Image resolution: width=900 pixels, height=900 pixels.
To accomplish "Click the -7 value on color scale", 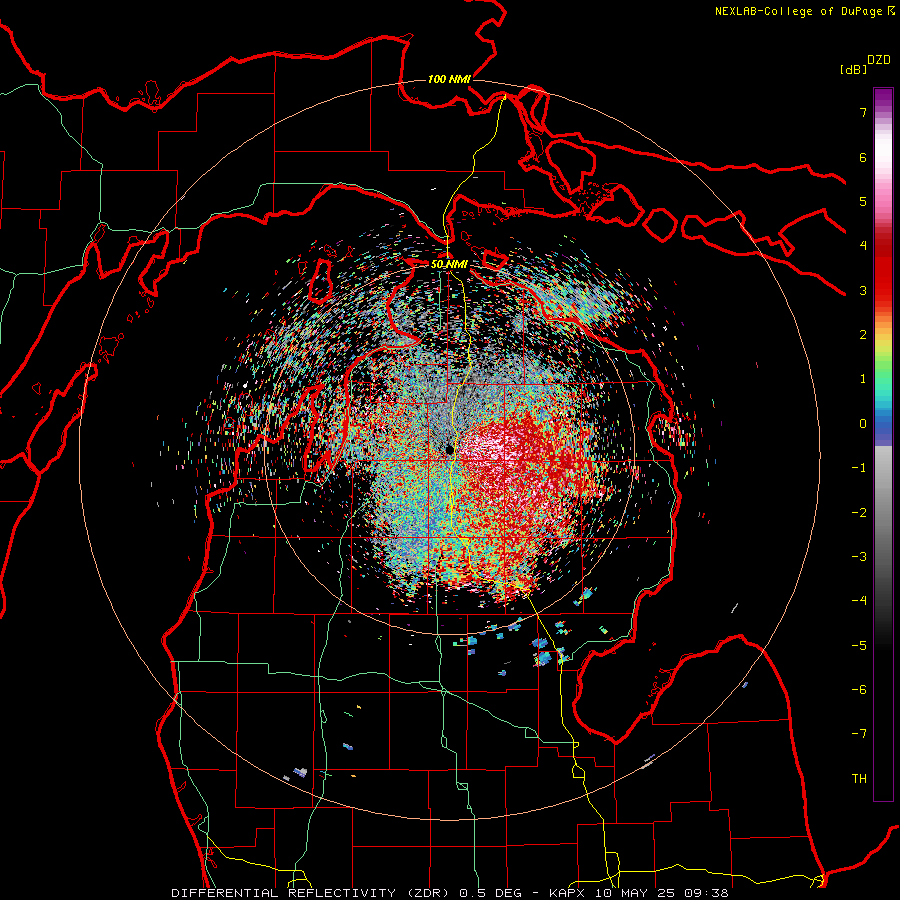I will (x=859, y=734).
